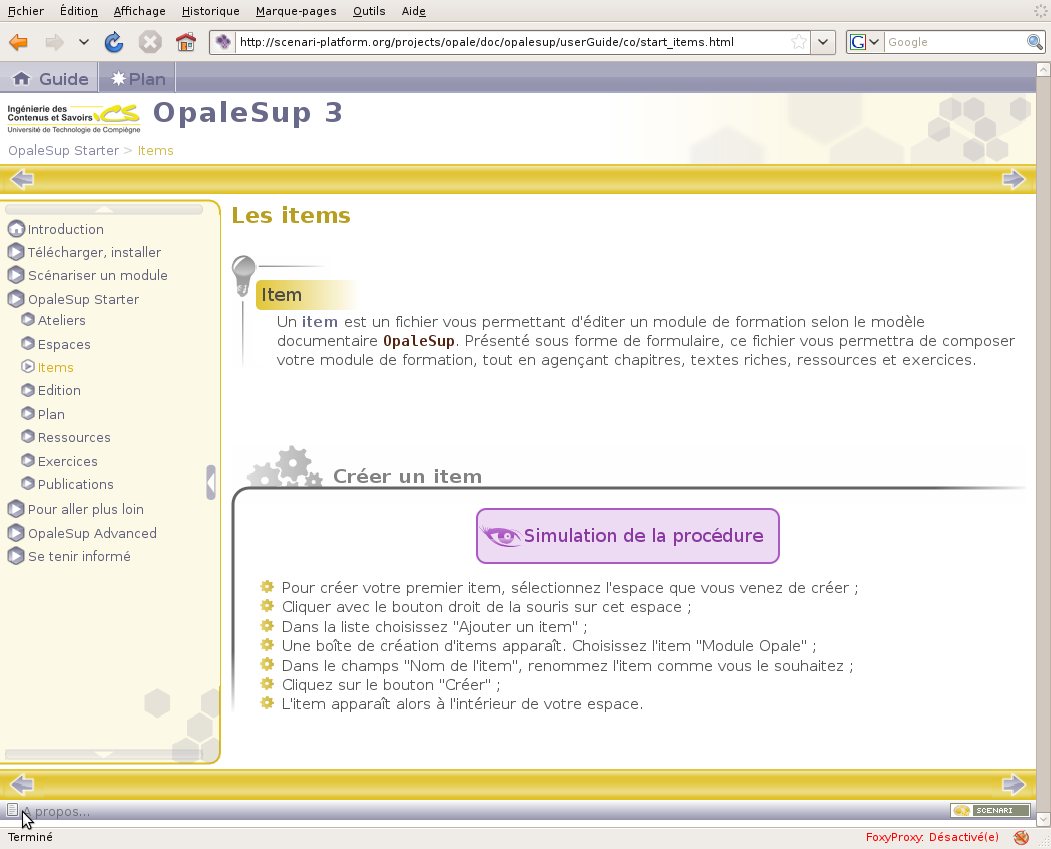This screenshot has height=849, width=1051.
Task: Click the site favicon in the address bar
Action: 223,42
